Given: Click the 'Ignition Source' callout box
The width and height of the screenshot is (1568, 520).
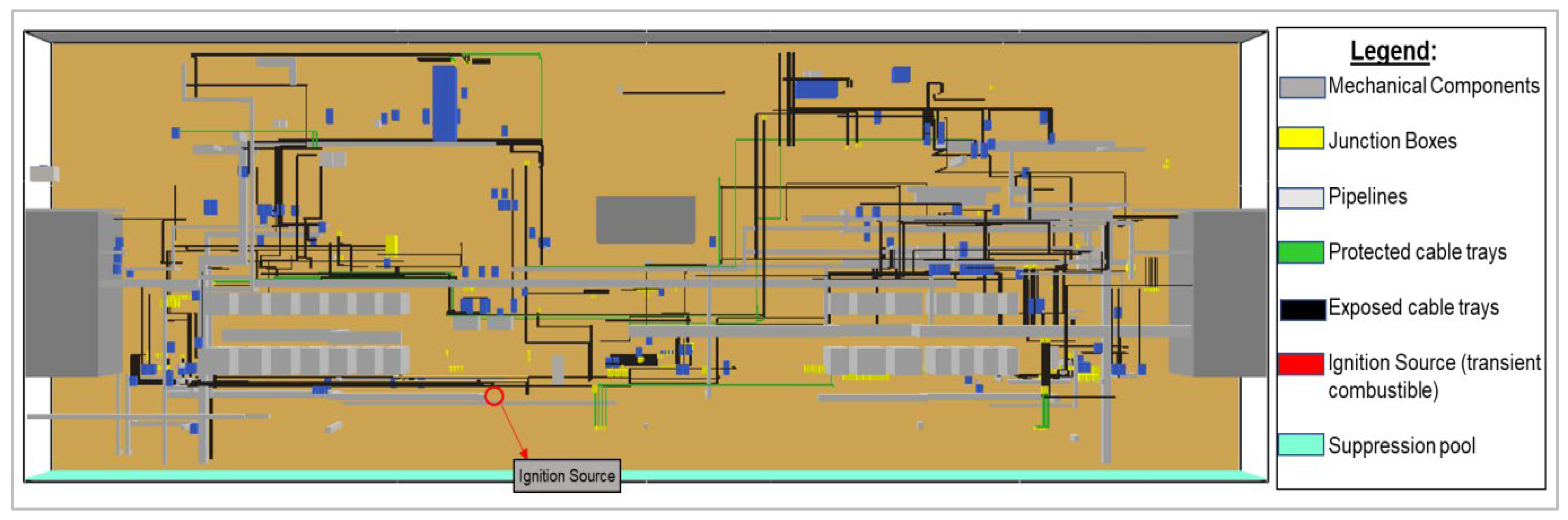Looking at the screenshot, I should click(567, 475).
